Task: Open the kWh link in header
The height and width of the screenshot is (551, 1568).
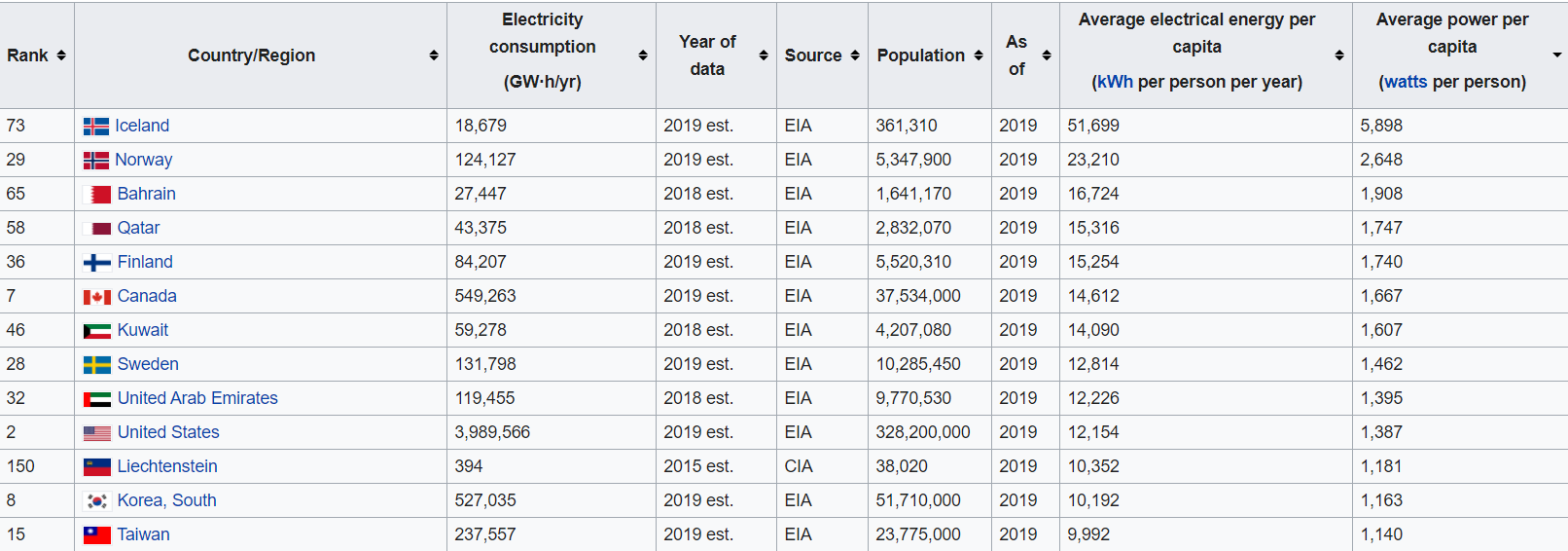Action: coord(1114,82)
